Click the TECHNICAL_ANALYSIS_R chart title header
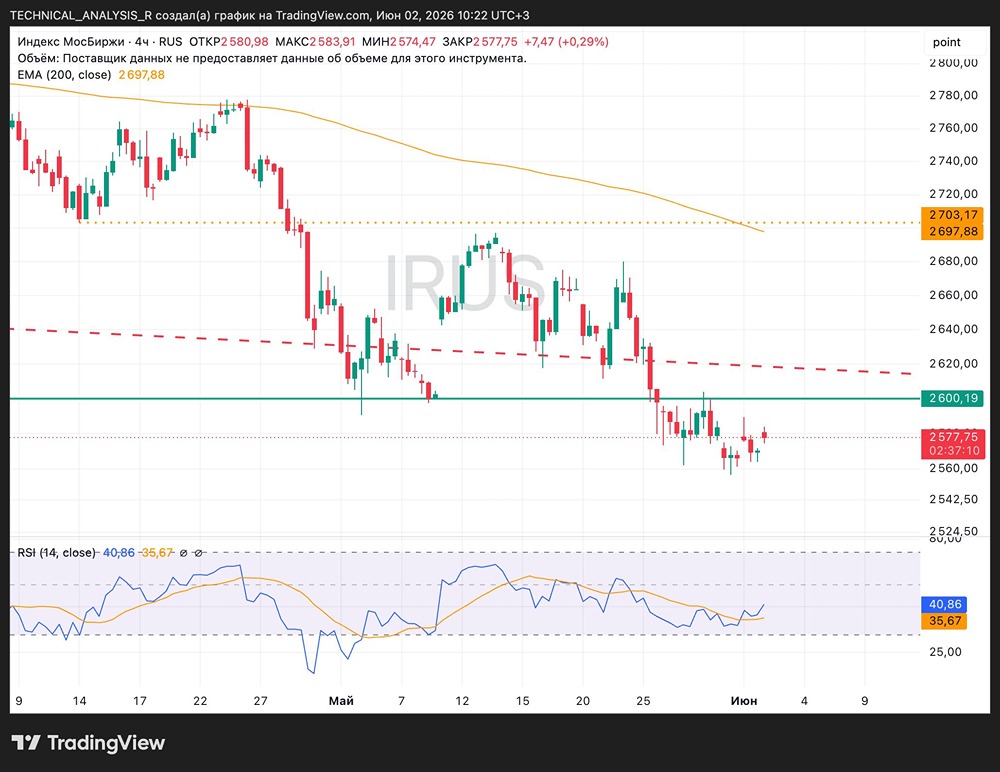Screen dimensions: 1000x772 click(x=269, y=15)
